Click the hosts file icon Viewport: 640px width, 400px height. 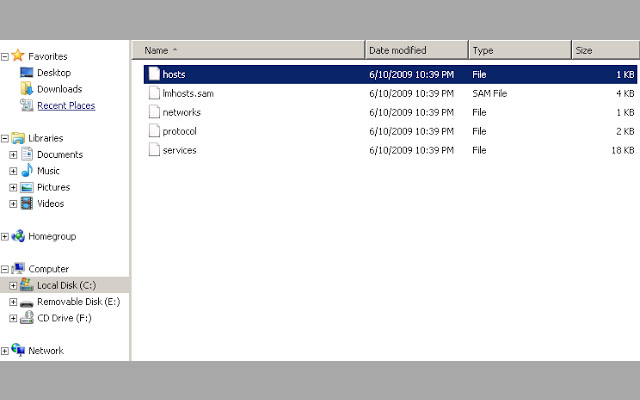(153, 74)
